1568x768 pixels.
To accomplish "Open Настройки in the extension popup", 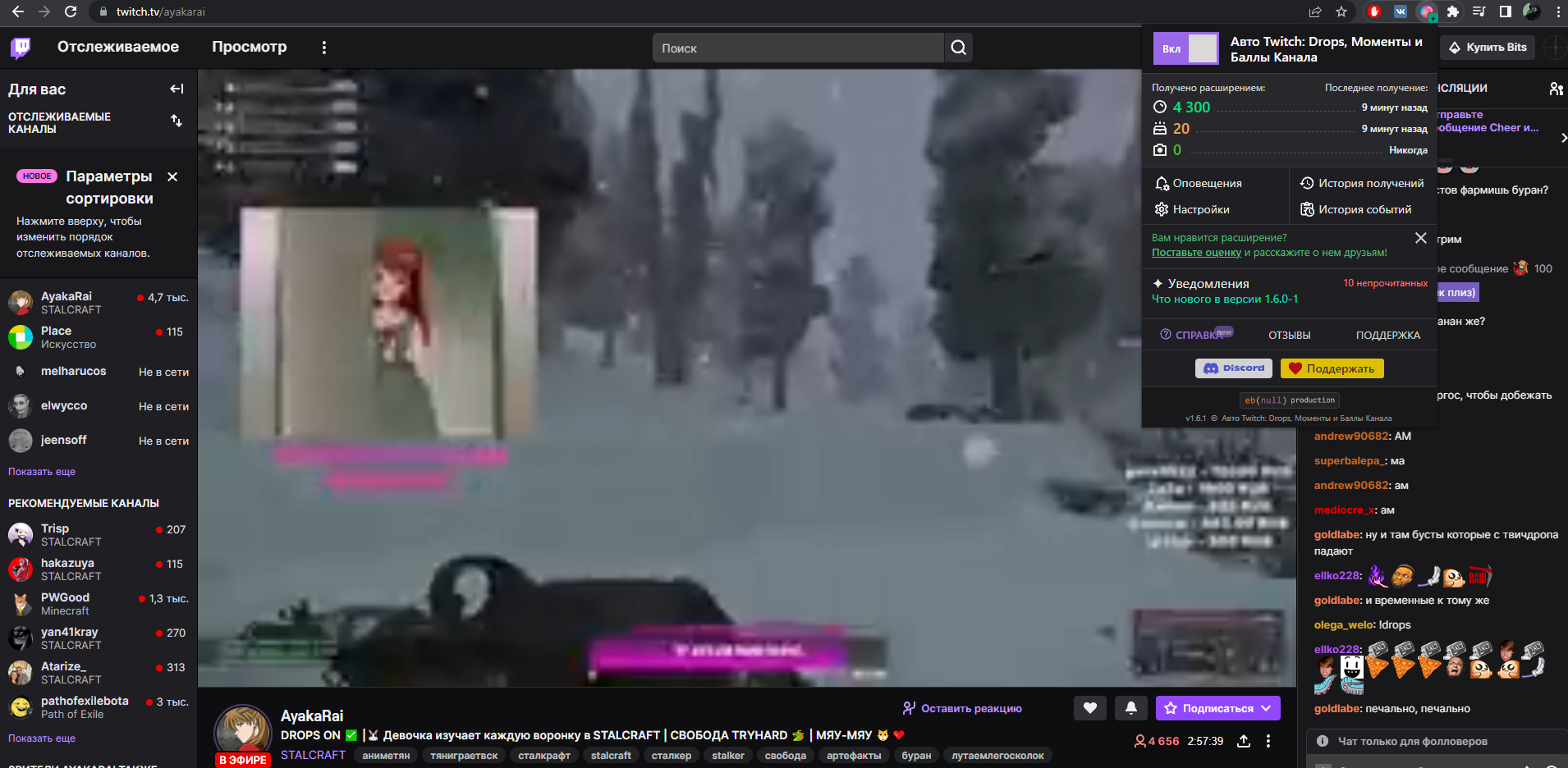I will 1192,209.
